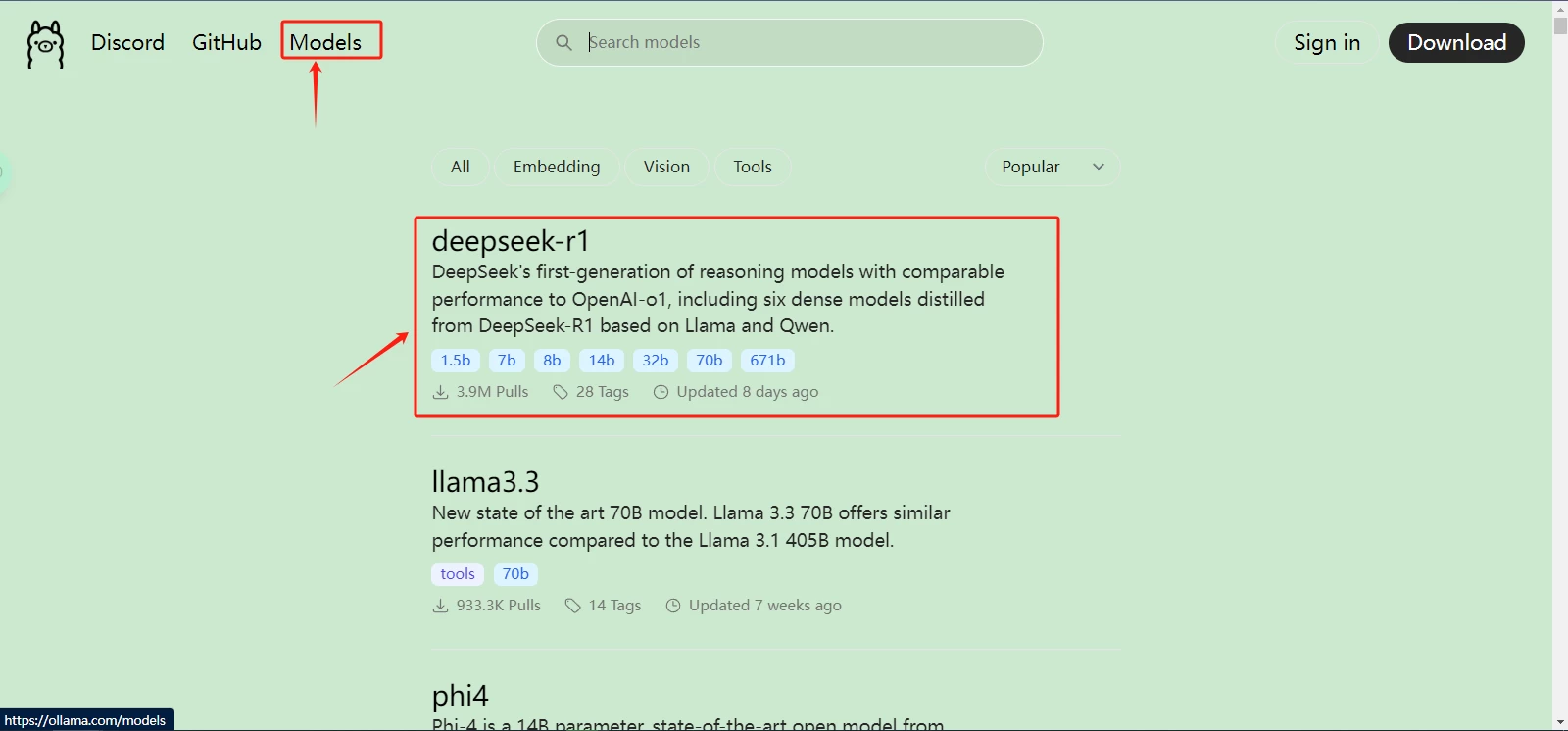Expand sort options via chevron arrow
Image resolution: width=1568 pixels, height=731 pixels.
1099,167
